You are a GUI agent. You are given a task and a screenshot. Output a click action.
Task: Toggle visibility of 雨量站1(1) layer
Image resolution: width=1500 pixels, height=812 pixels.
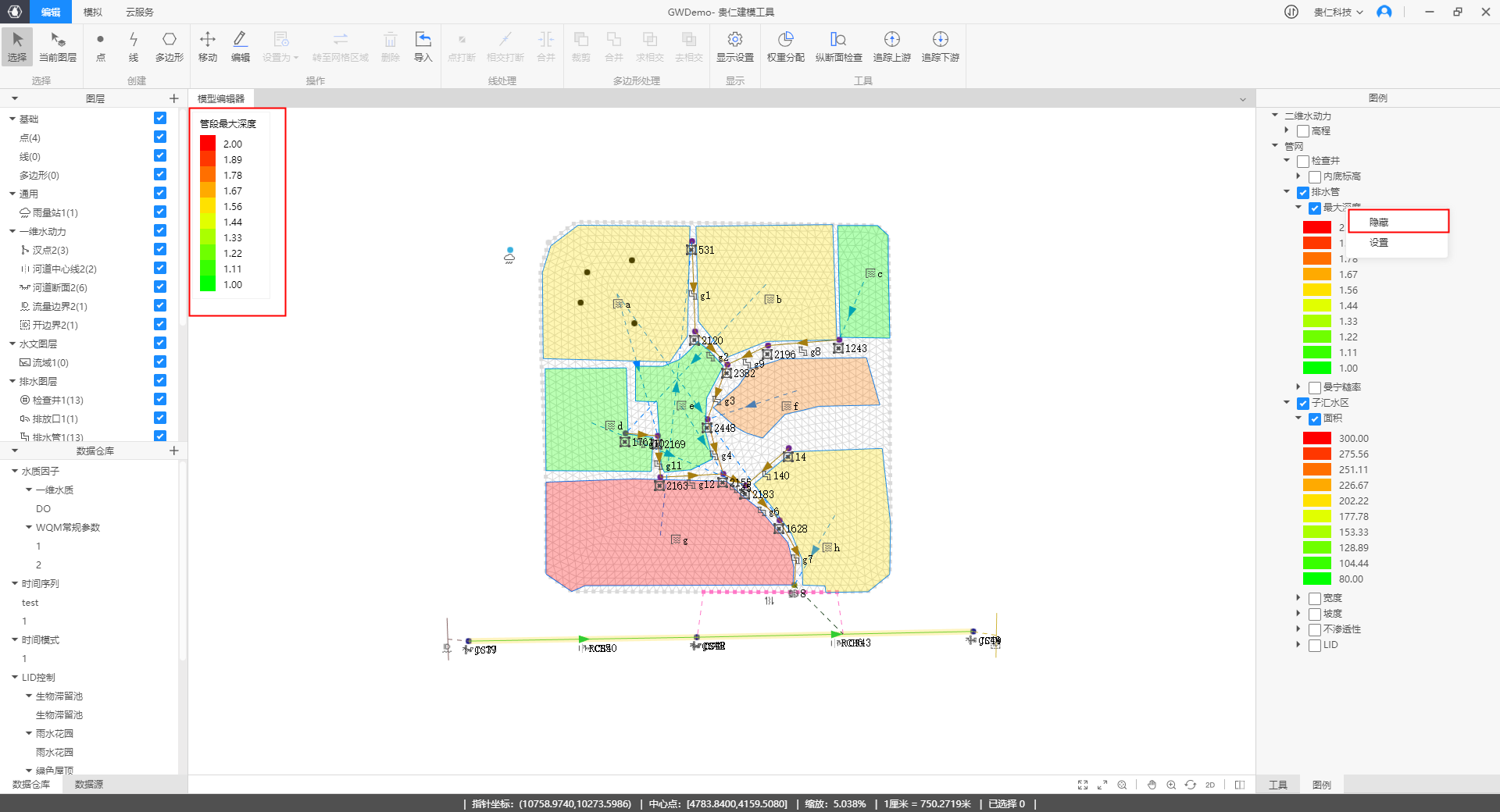pos(160,212)
